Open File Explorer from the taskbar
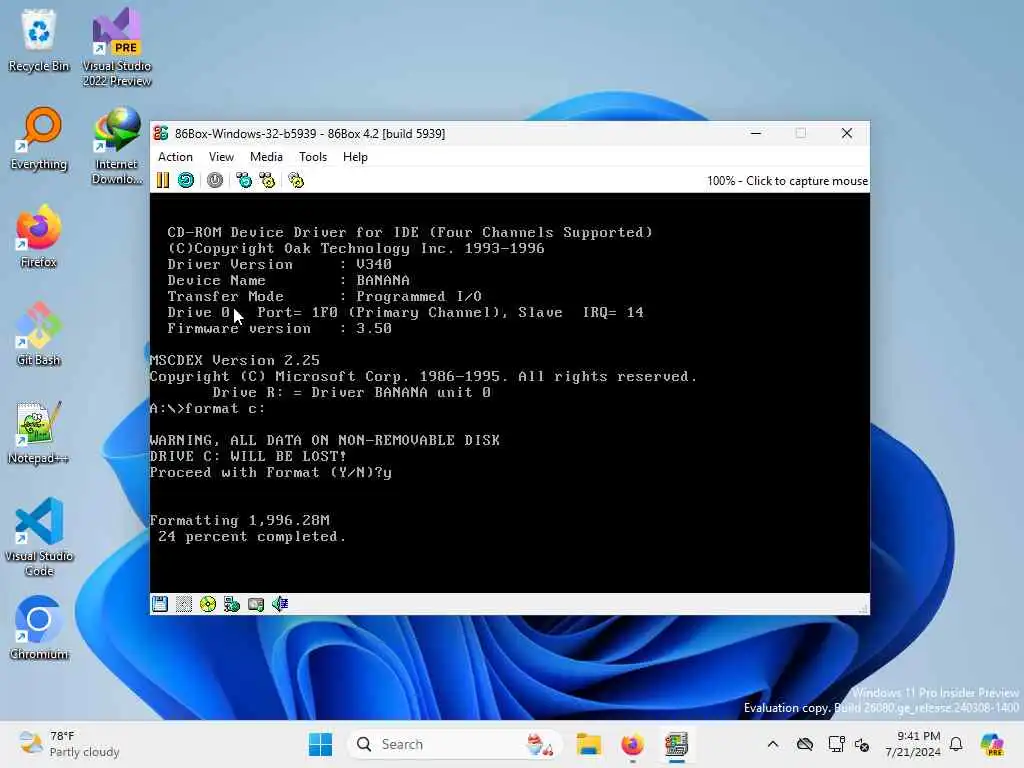Screen dimensions: 1024x768 click(588, 744)
